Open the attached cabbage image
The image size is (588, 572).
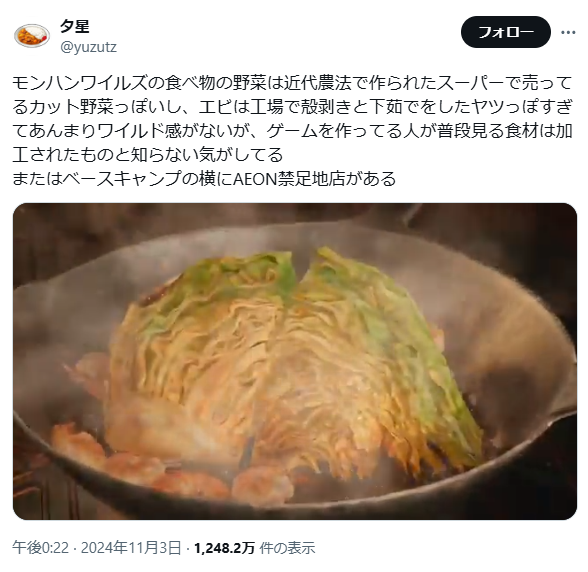point(295,361)
